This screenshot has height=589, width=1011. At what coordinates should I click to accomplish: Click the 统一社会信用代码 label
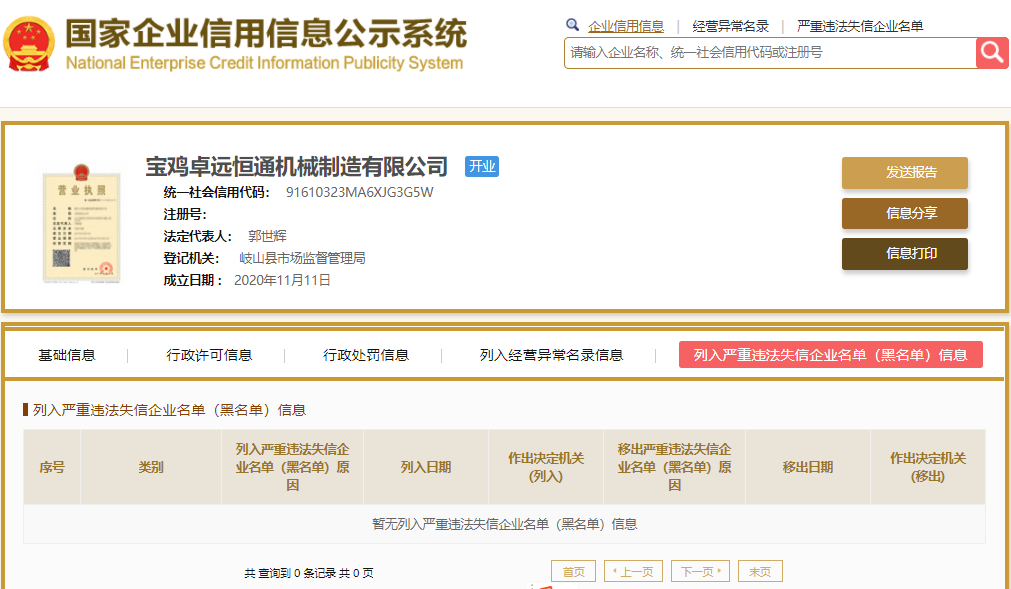217,192
